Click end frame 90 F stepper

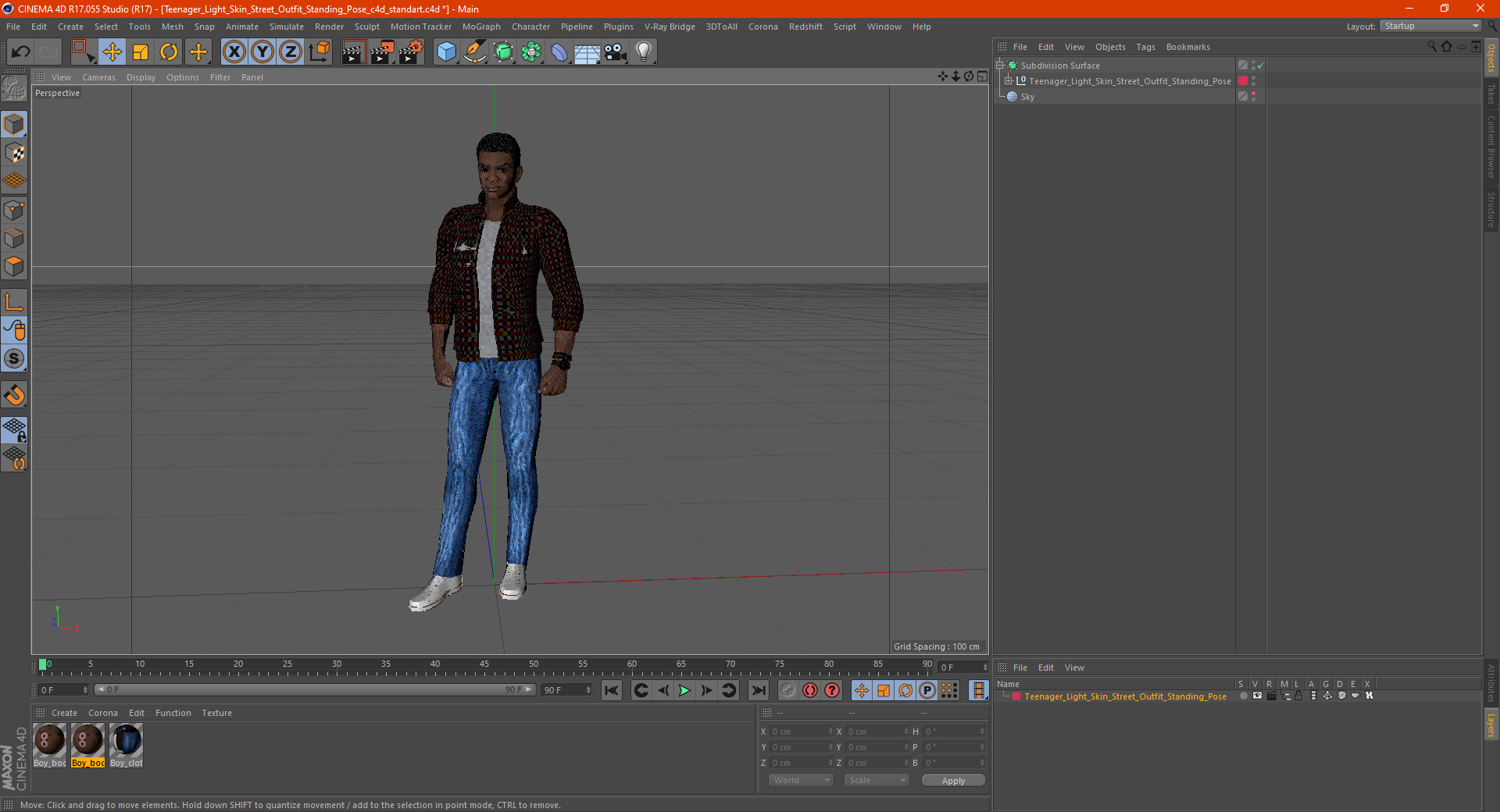pos(588,690)
